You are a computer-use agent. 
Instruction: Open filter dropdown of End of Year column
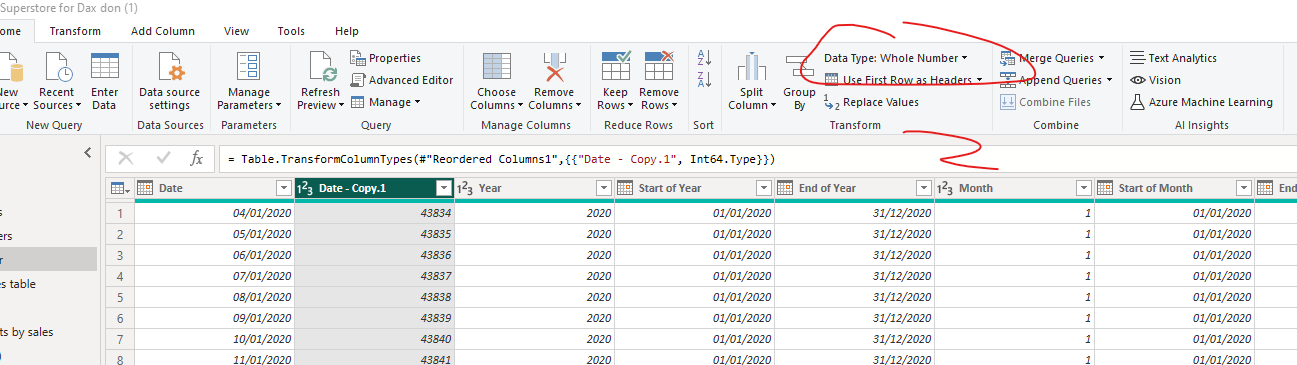(923, 188)
